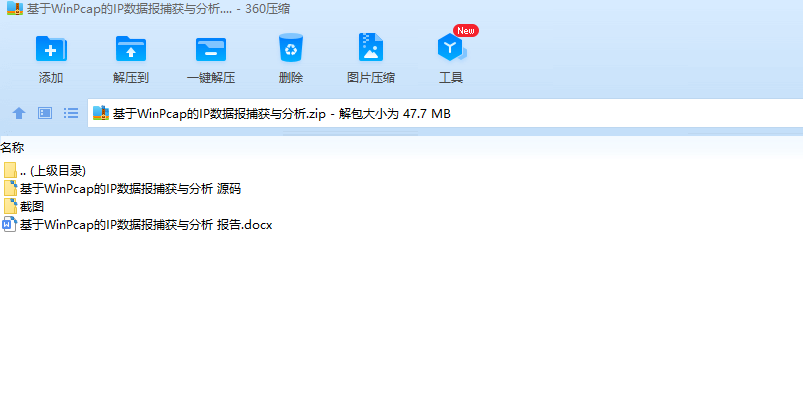Click the Word icon of 报告.docx
This screenshot has height=400, width=803.
tap(10, 224)
